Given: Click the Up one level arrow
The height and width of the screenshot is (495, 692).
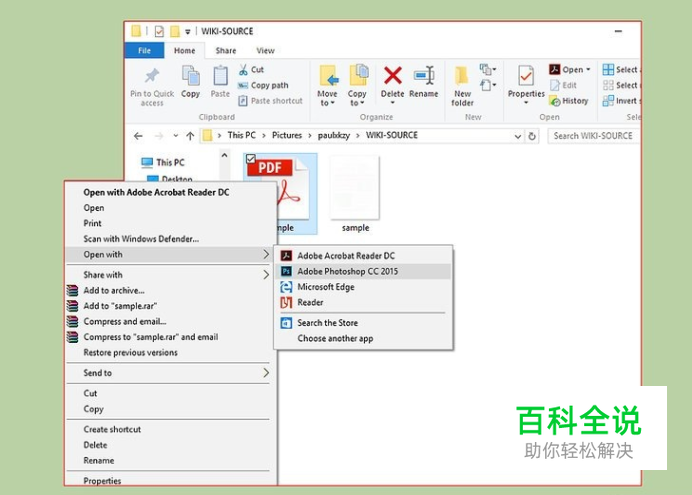Looking at the screenshot, I should point(190,136).
